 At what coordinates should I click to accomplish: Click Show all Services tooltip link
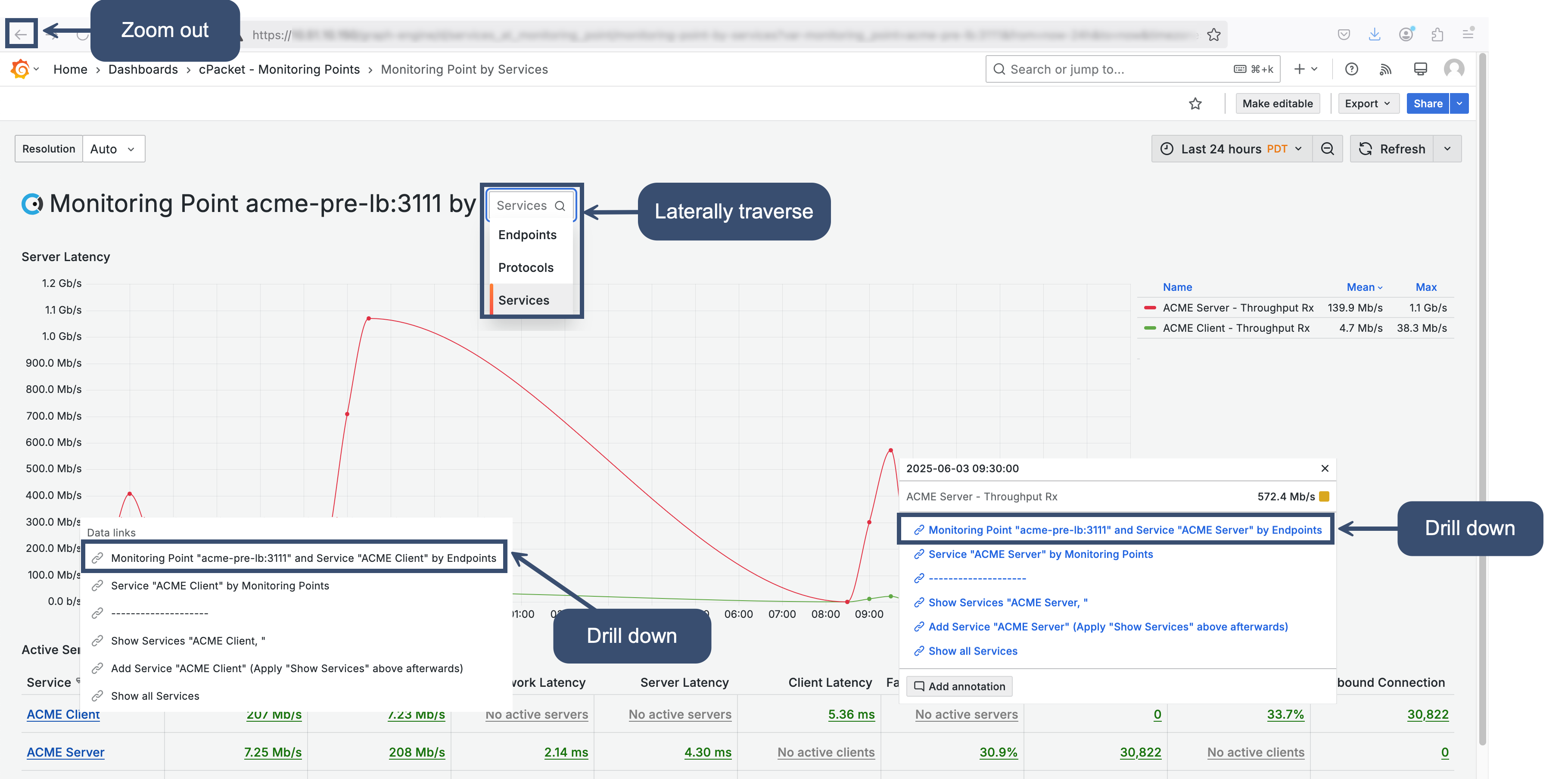pyautogui.click(x=973, y=651)
